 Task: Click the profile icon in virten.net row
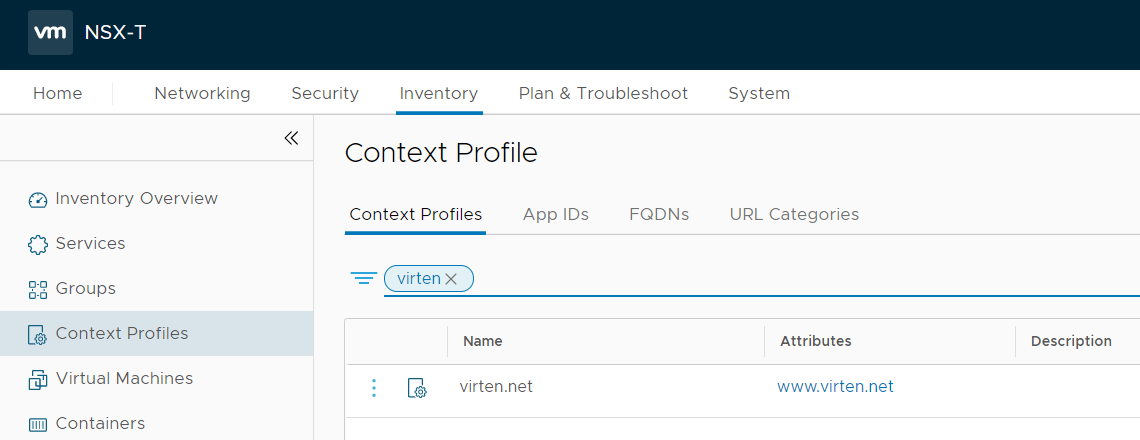417,388
